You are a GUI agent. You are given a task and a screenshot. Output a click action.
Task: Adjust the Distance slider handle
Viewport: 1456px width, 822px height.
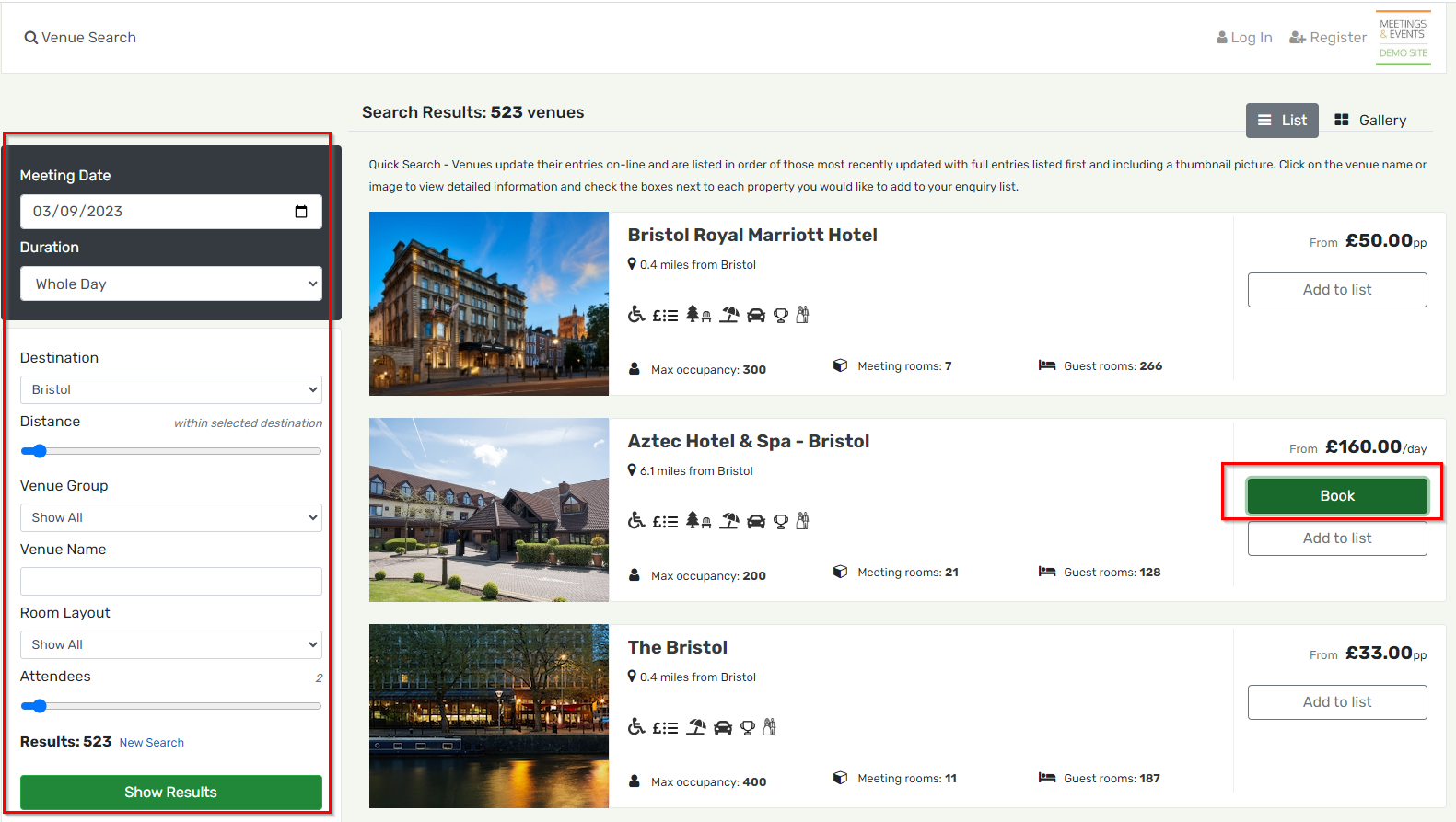click(x=39, y=451)
